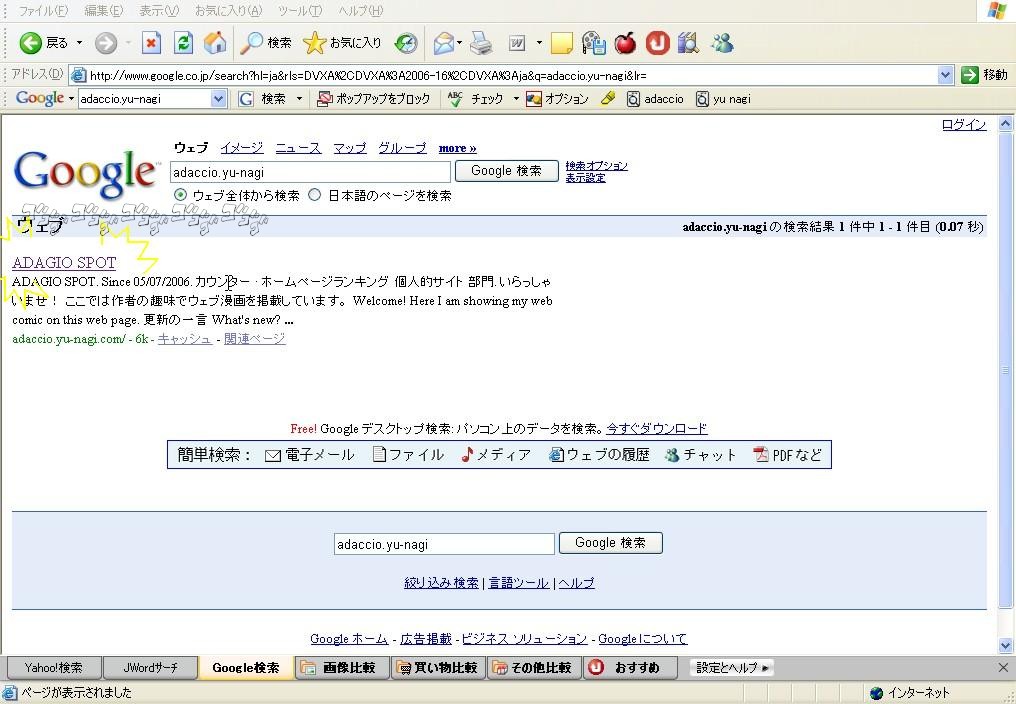Click the Google toolbar G search icon
This screenshot has height=704, width=1016.
click(246, 99)
